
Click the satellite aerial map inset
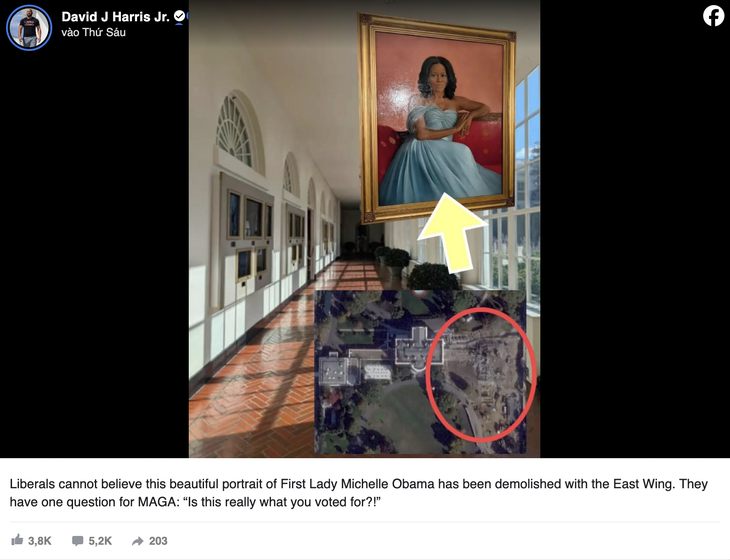(x=420, y=371)
